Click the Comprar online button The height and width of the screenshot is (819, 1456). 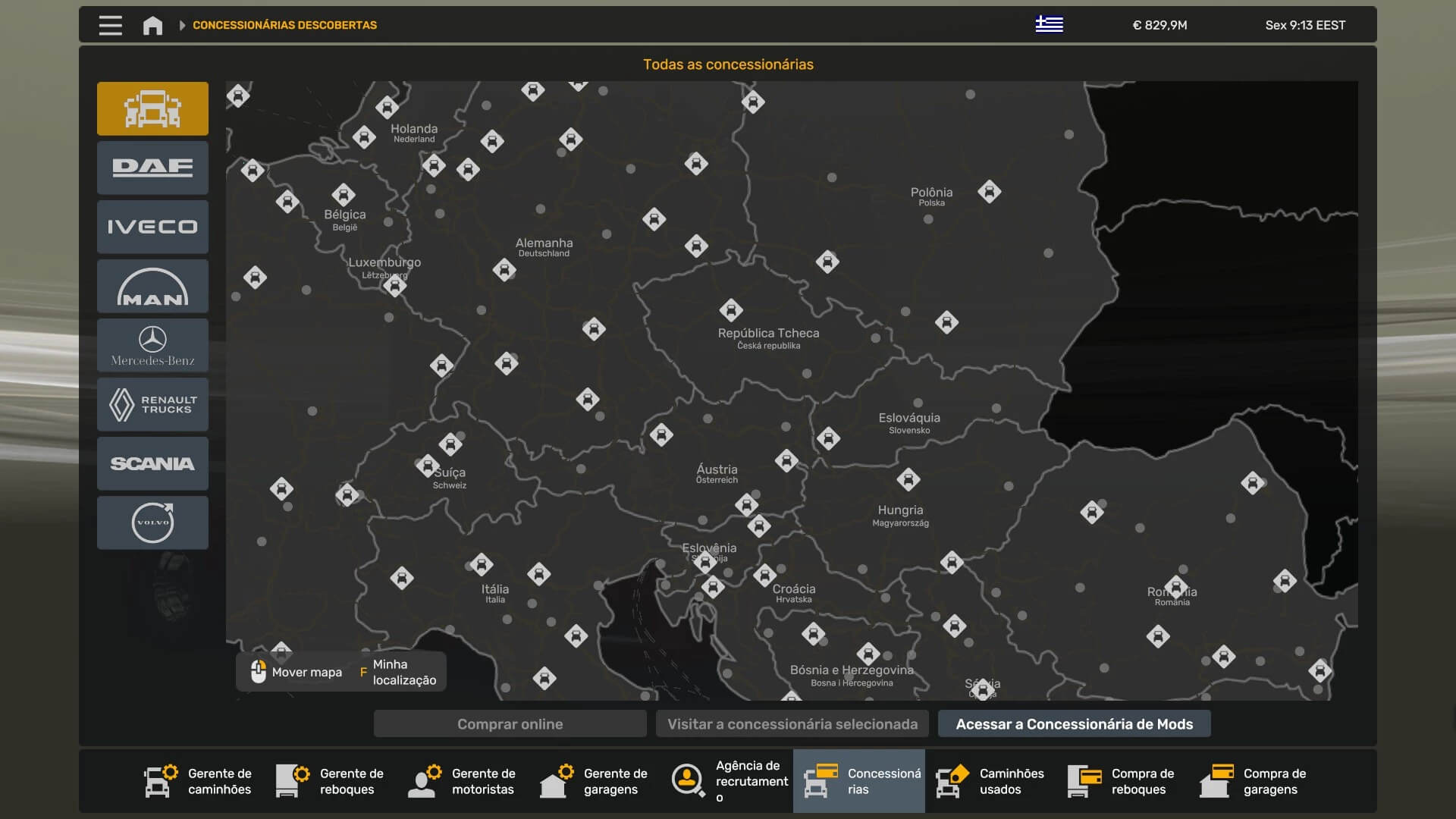(x=510, y=724)
